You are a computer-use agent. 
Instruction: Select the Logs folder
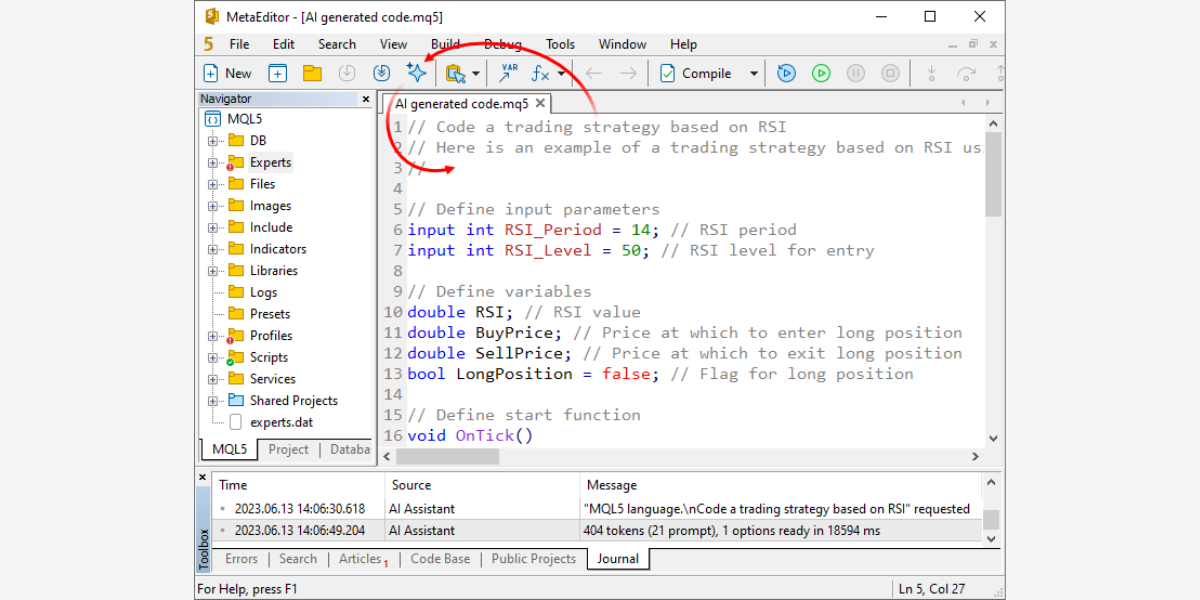pyautogui.click(x=263, y=292)
